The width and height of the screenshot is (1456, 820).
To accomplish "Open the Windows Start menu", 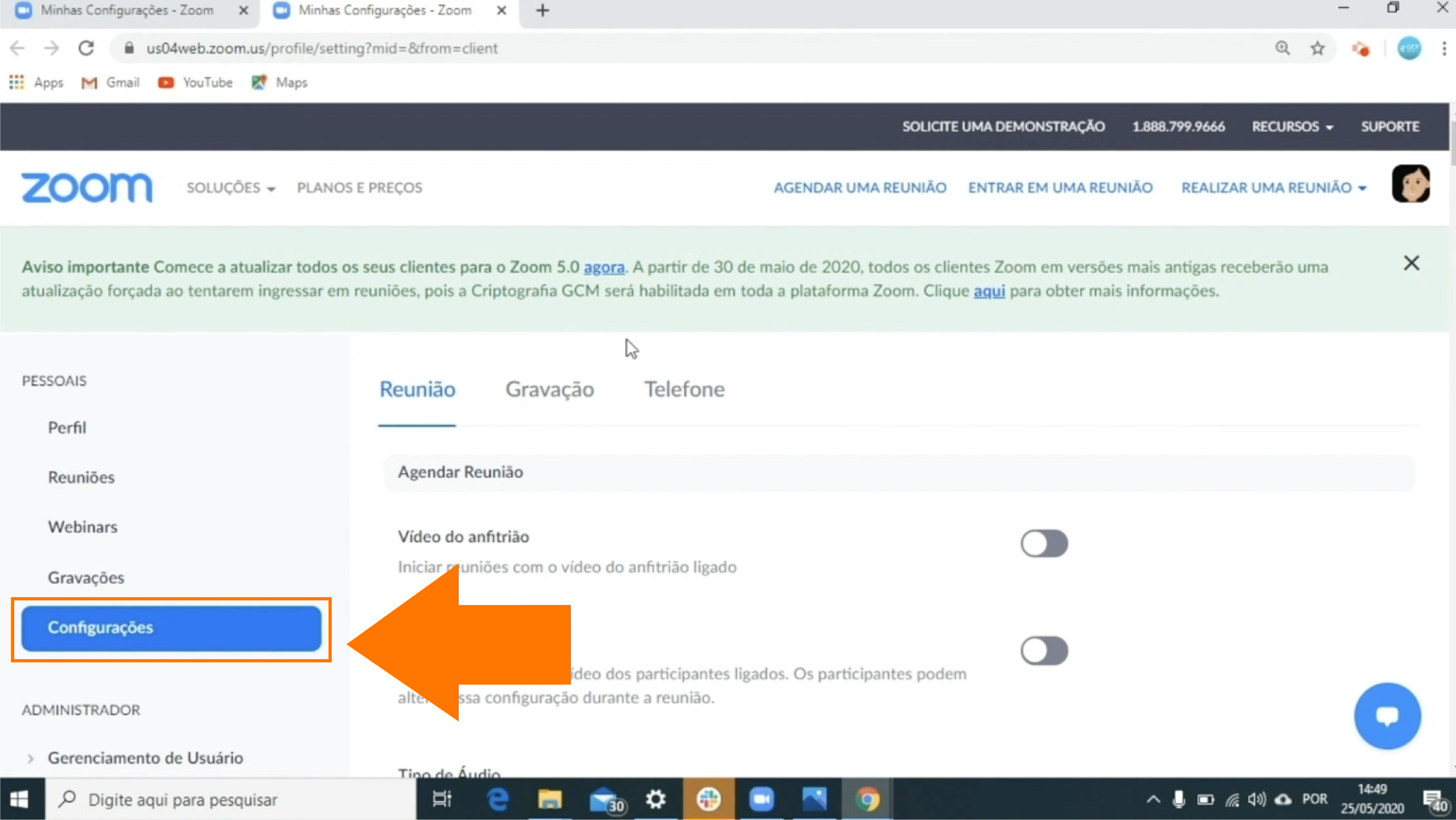I will point(19,799).
